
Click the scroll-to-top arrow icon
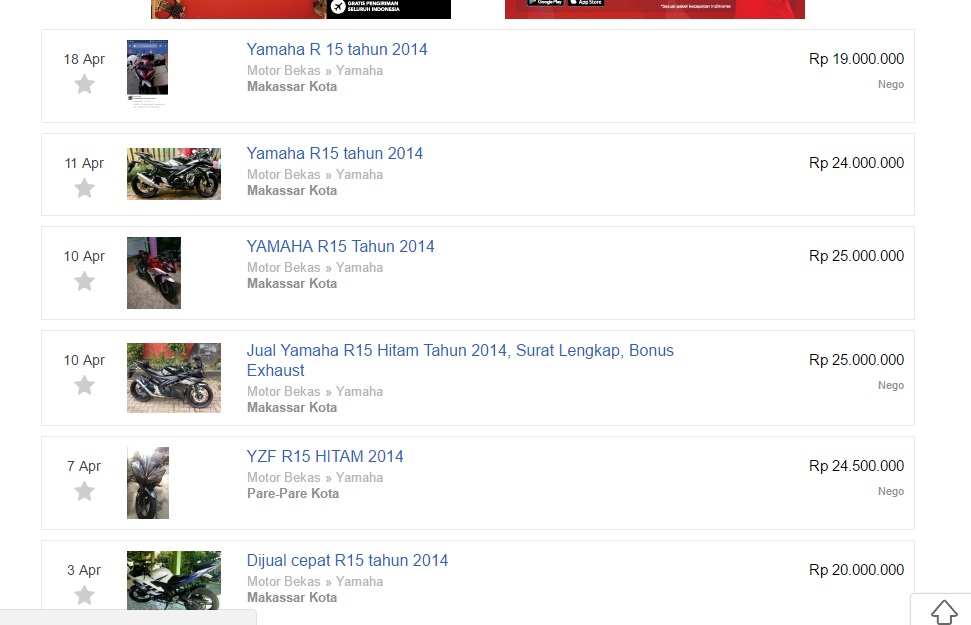944,611
